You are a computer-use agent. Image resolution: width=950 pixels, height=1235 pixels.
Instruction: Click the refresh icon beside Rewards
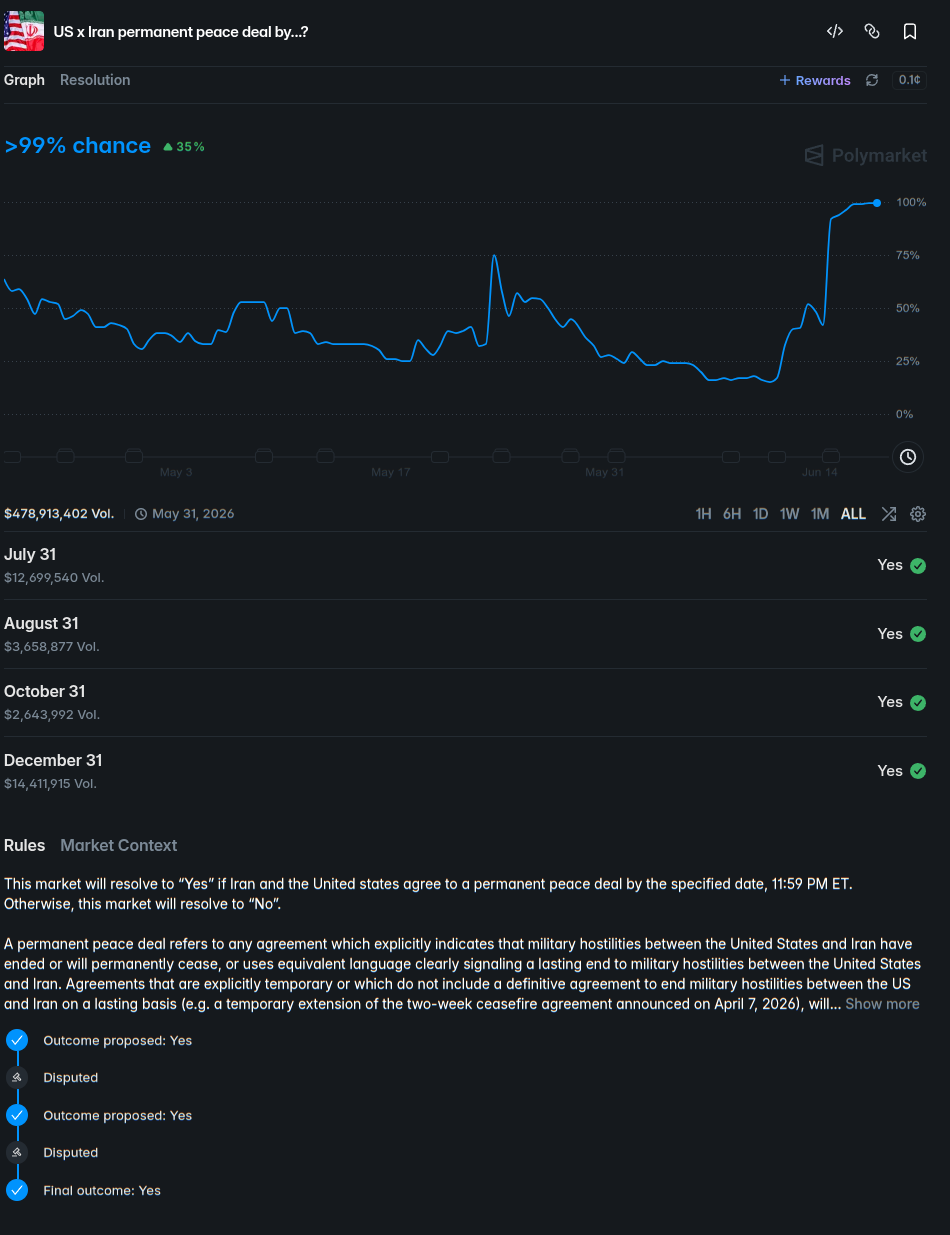click(872, 80)
